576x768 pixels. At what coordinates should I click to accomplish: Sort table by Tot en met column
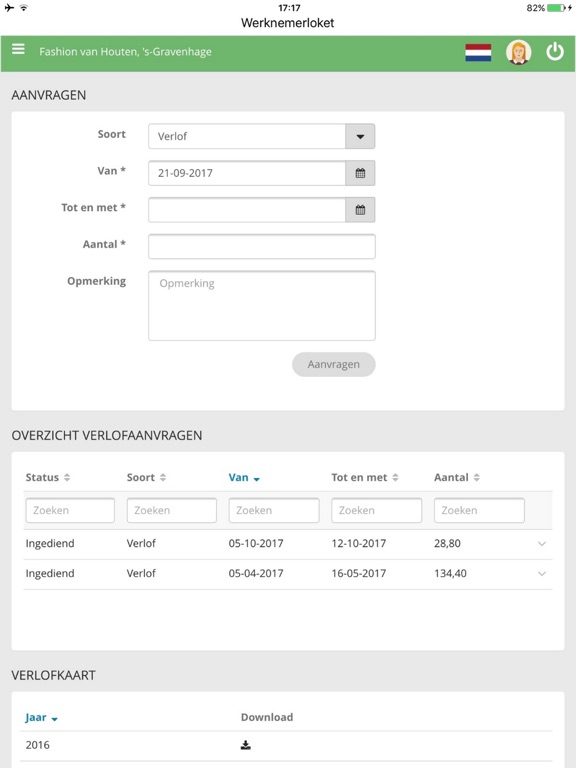coord(365,478)
